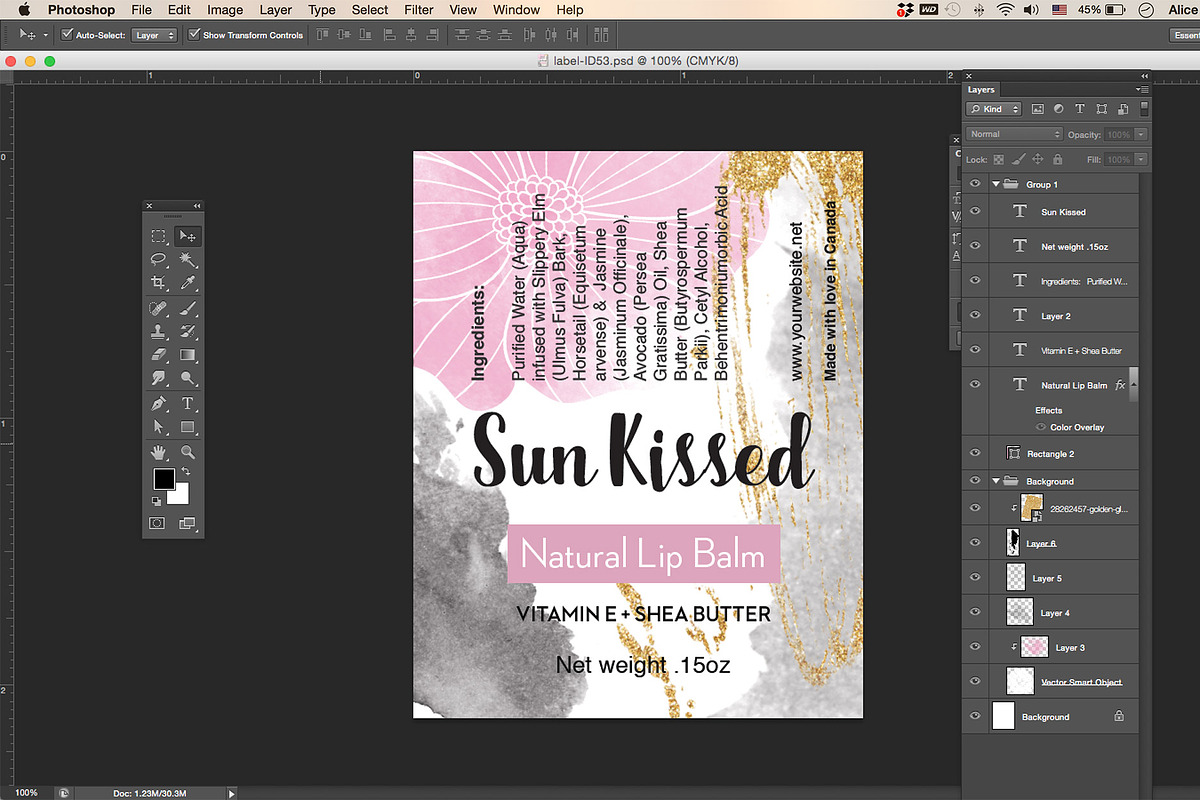
Task: Select the Magic Wand tool
Action: click(187, 260)
